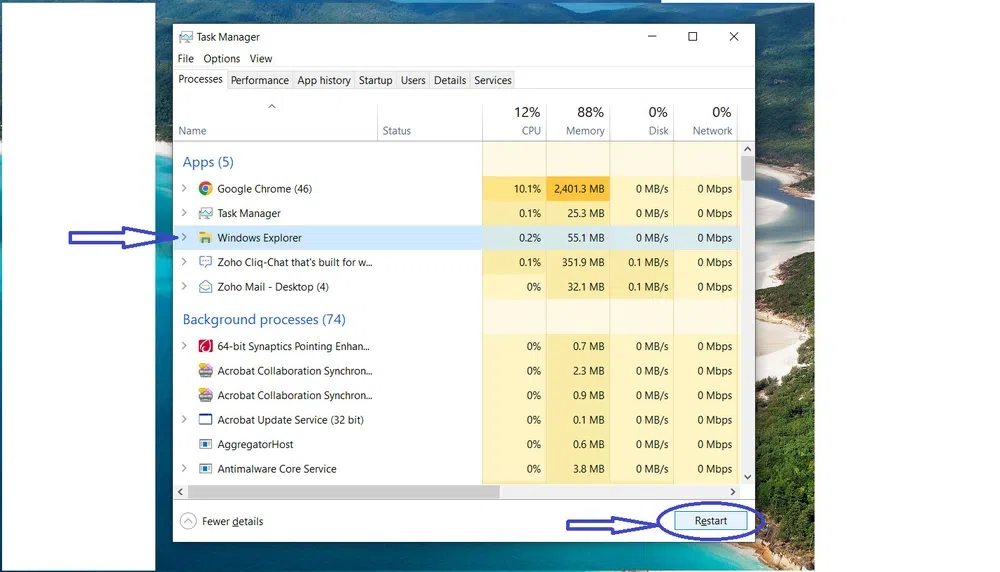Sort by the Network column header
This screenshot has width=1000, height=572.
[706, 121]
